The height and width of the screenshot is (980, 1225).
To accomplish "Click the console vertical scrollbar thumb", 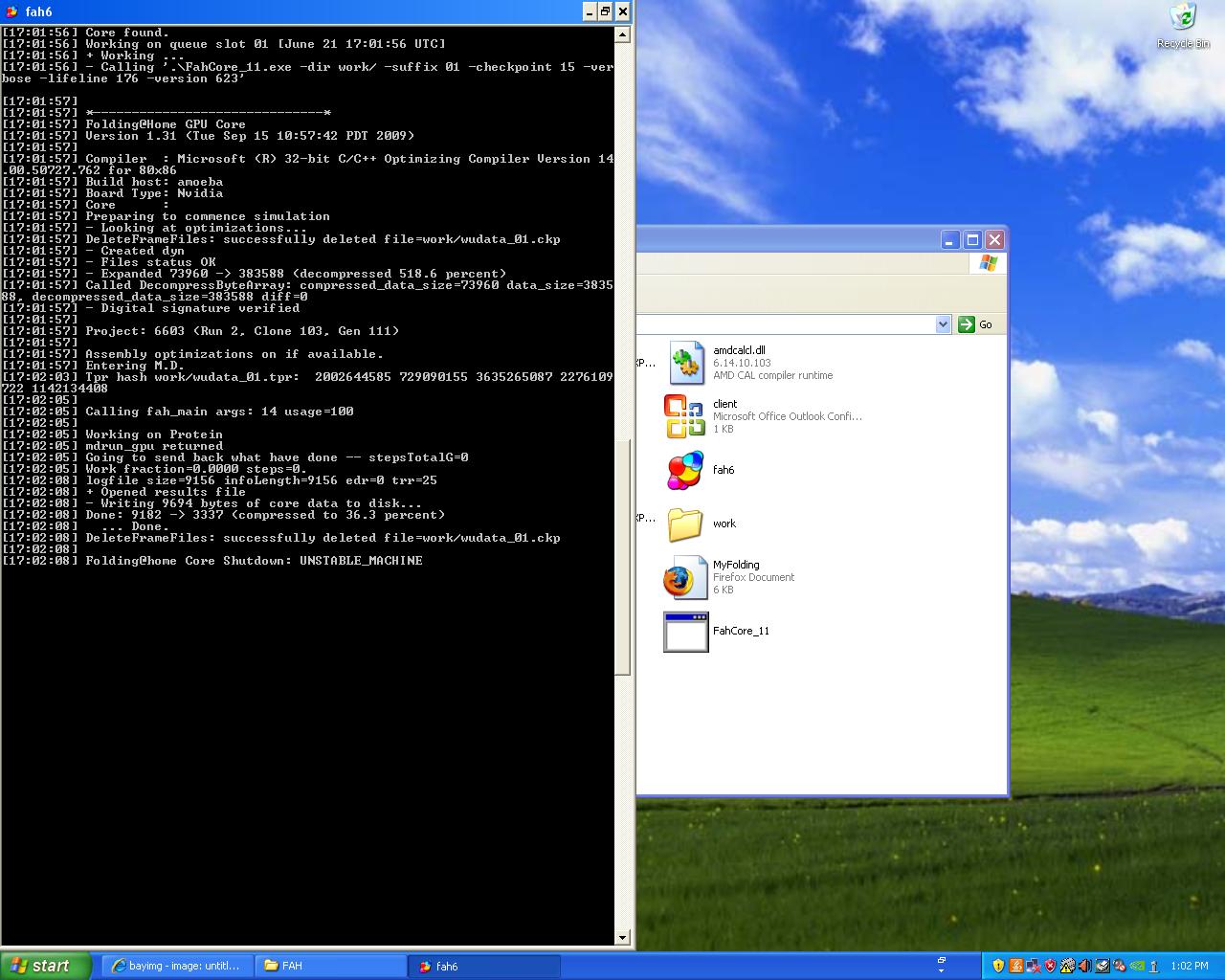I will coord(622,557).
